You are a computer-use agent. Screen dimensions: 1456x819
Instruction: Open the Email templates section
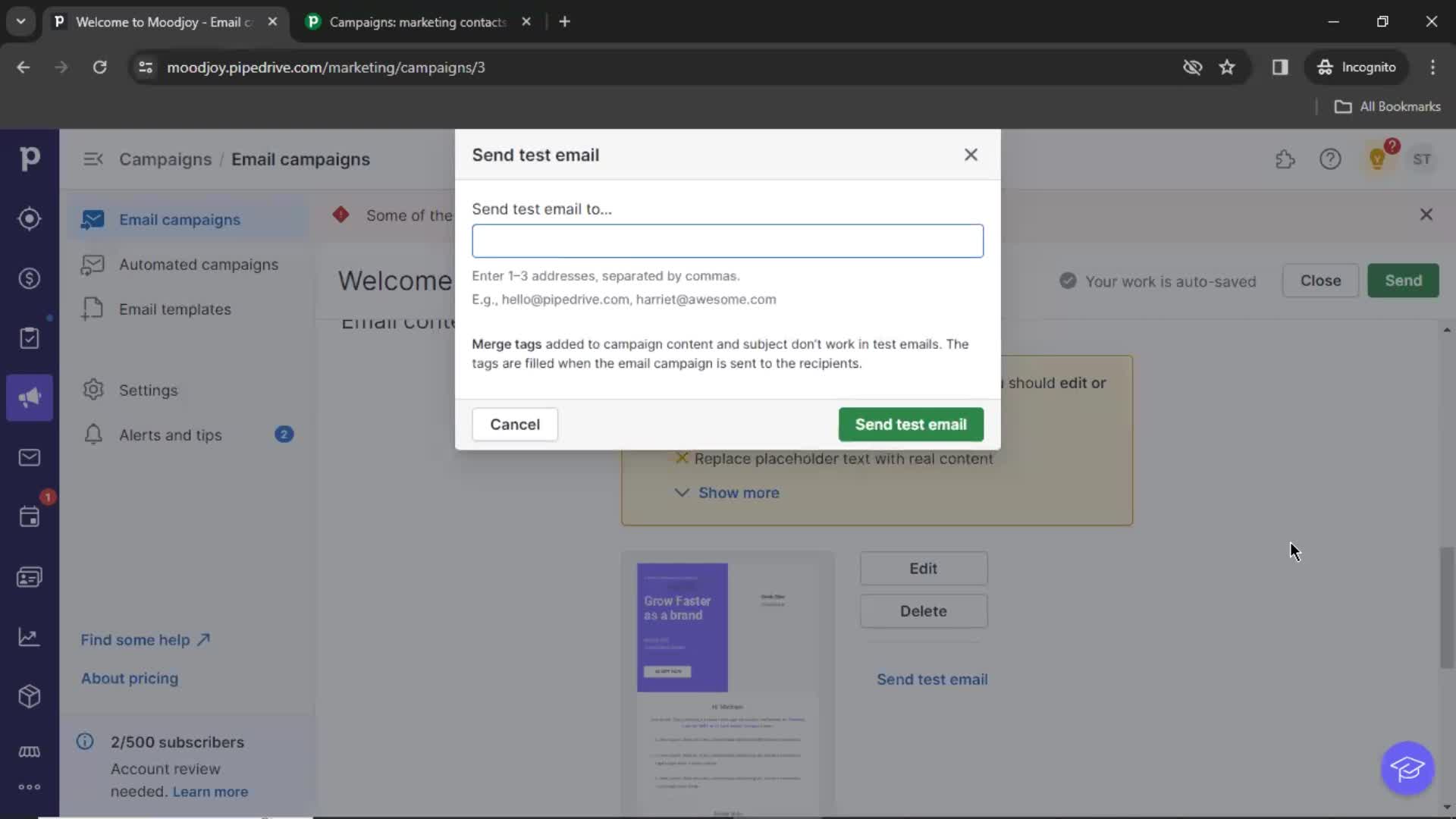point(175,309)
